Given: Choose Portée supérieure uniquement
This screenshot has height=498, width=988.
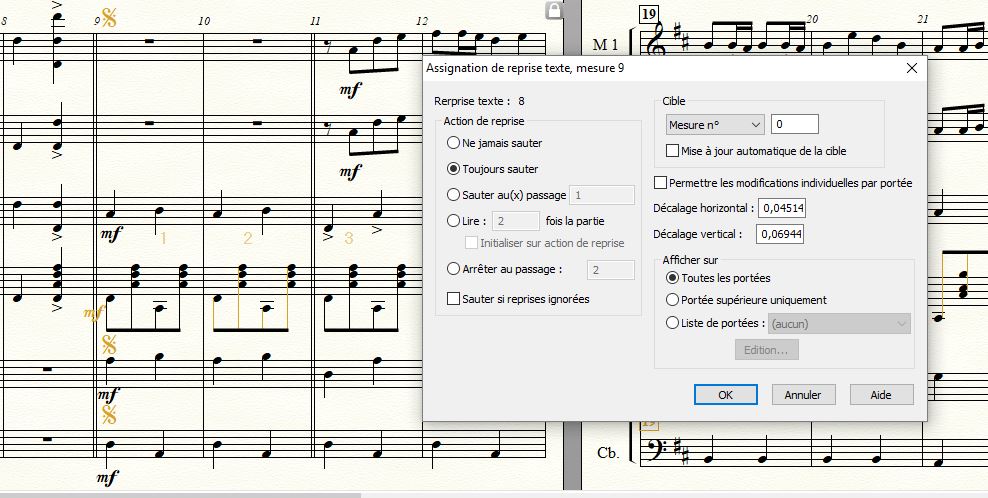Looking at the screenshot, I should tap(672, 300).
